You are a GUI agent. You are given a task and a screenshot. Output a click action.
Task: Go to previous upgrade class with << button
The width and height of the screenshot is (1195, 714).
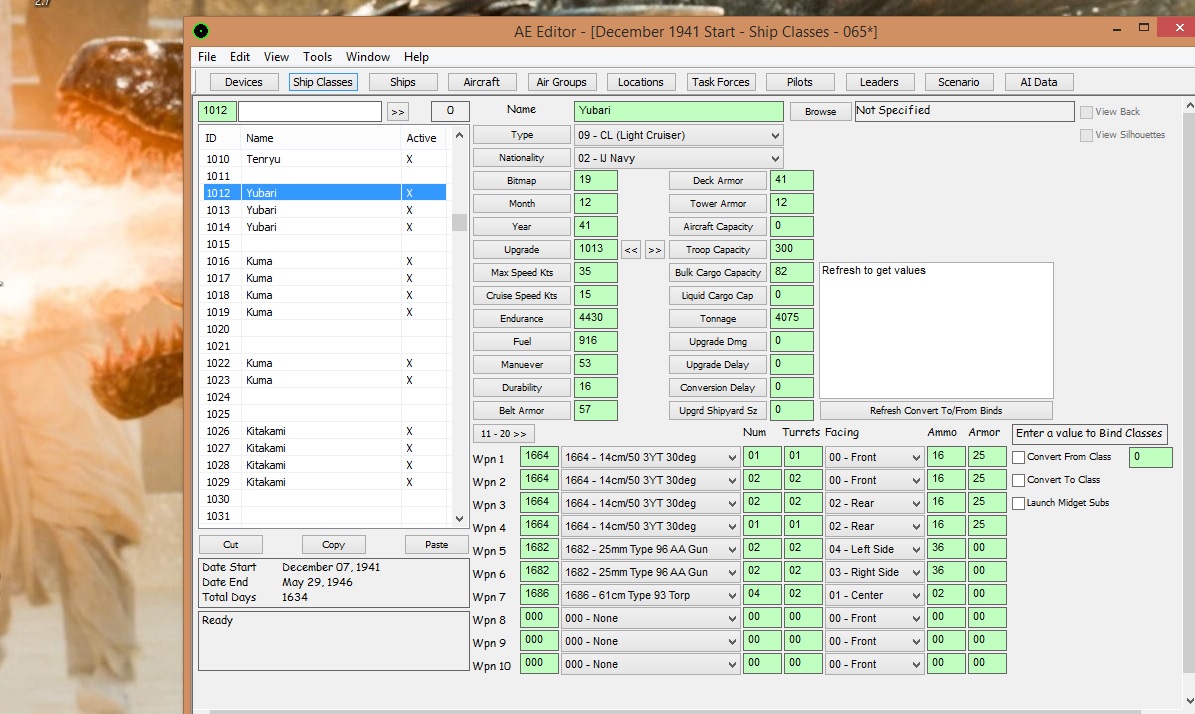[x=631, y=250]
